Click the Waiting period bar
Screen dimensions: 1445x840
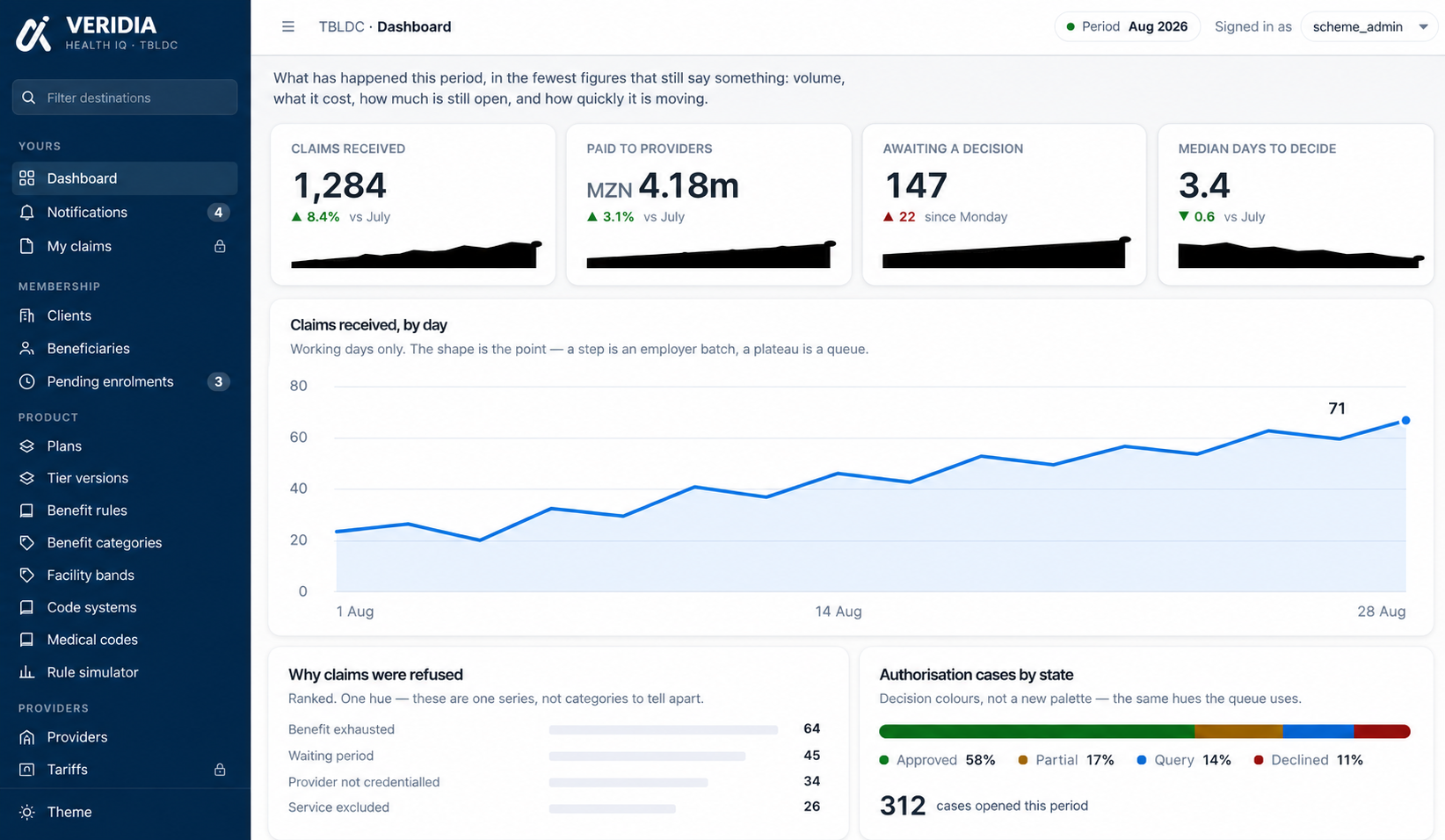[x=647, y=756]
